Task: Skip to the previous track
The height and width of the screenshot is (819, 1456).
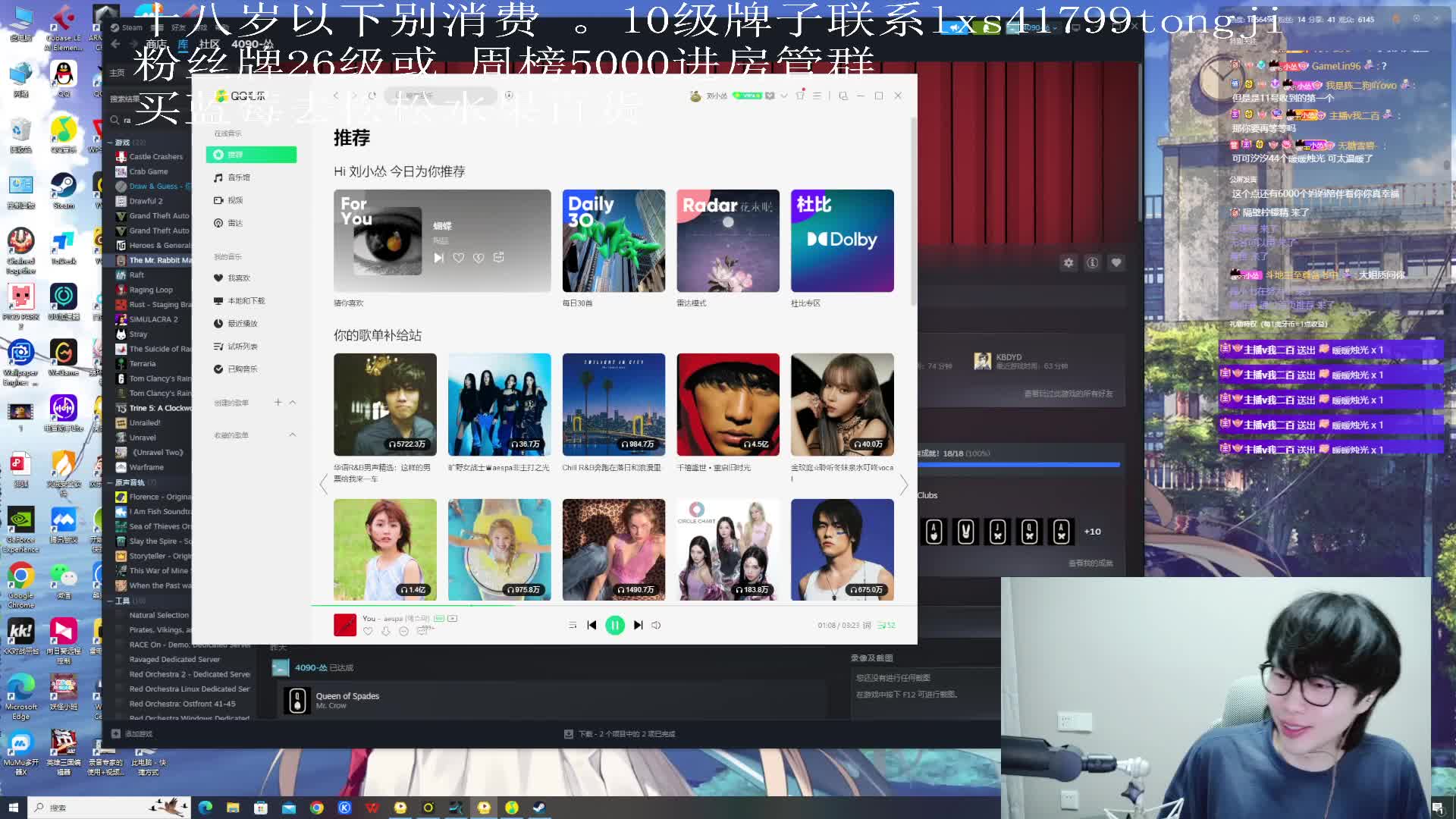Action: coord(592,626)
